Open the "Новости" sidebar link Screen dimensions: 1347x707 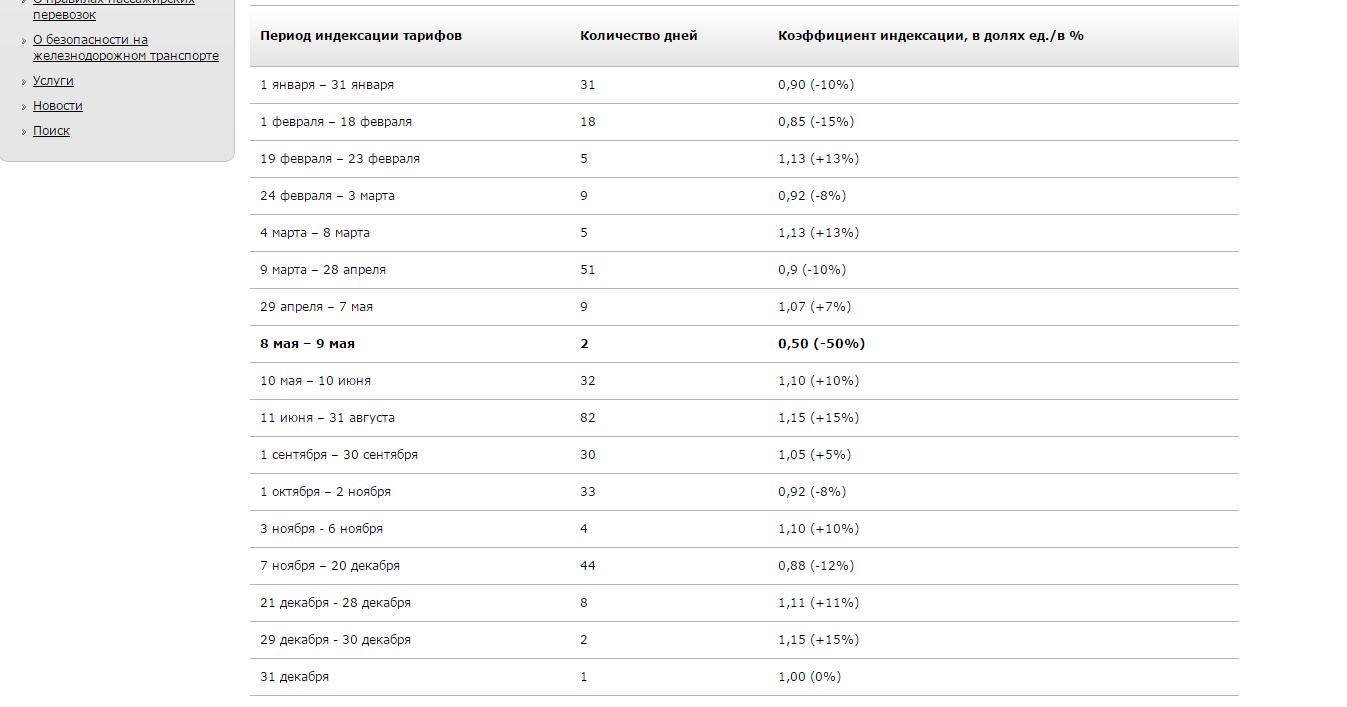[58, 106]
